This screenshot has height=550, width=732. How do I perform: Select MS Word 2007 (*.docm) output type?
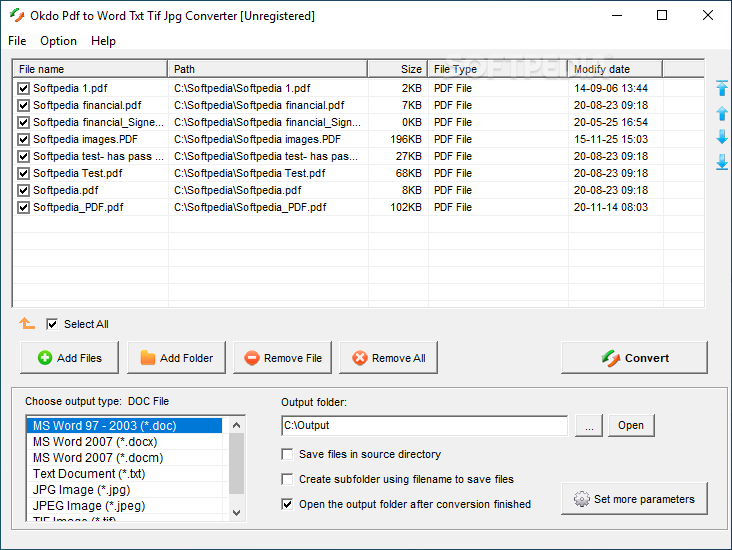(124, 458)
